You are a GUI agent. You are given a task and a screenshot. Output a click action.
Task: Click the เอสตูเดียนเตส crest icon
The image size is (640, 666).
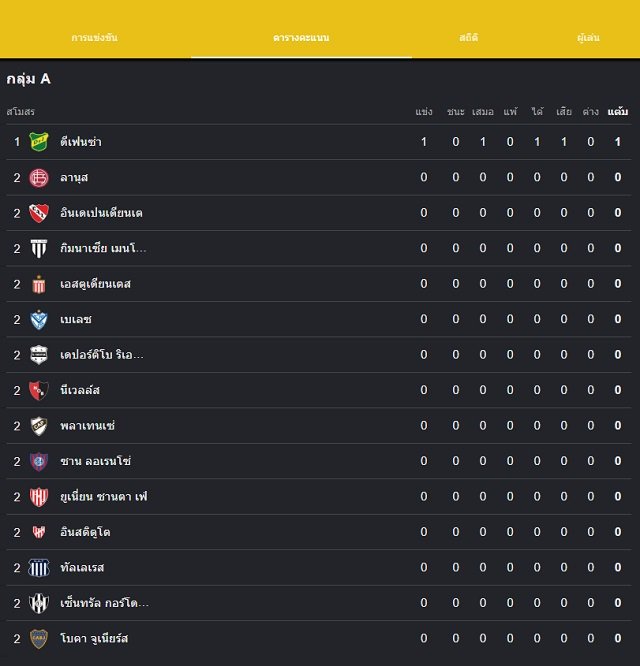tap(39, 284)
